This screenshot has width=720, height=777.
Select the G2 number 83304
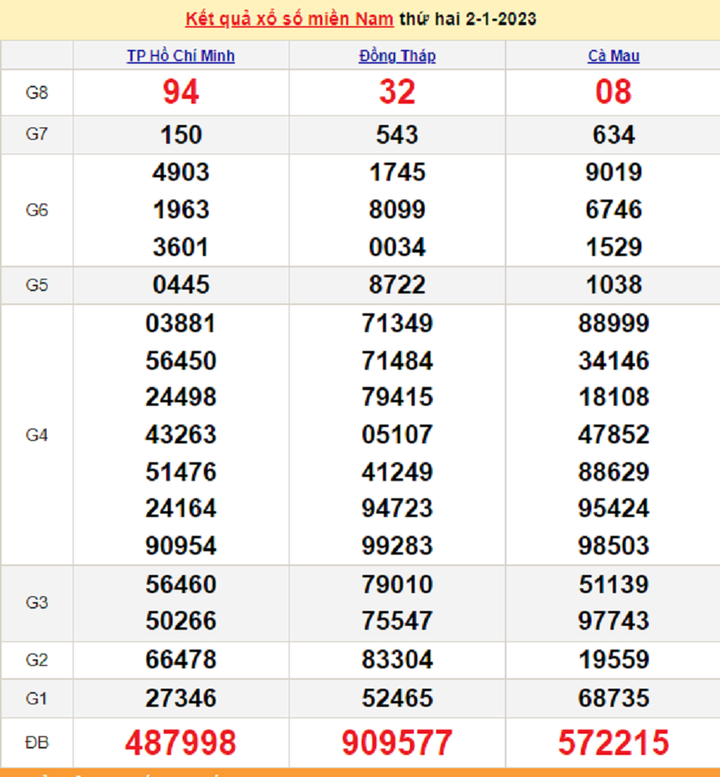click(x=397, y=660)
